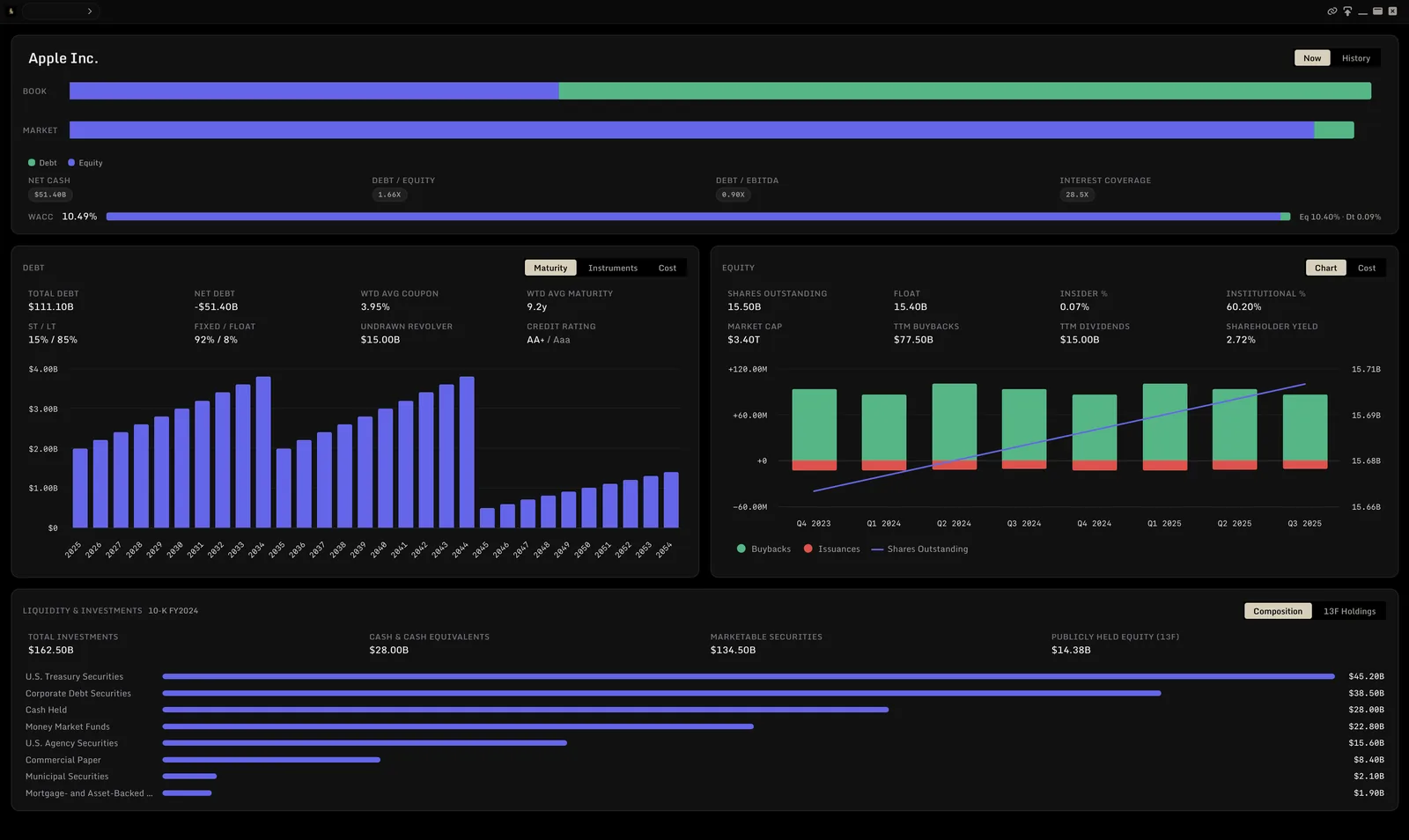Open the 13F Holdings tab
The image size is (1409, 840).
(1349, 611)
